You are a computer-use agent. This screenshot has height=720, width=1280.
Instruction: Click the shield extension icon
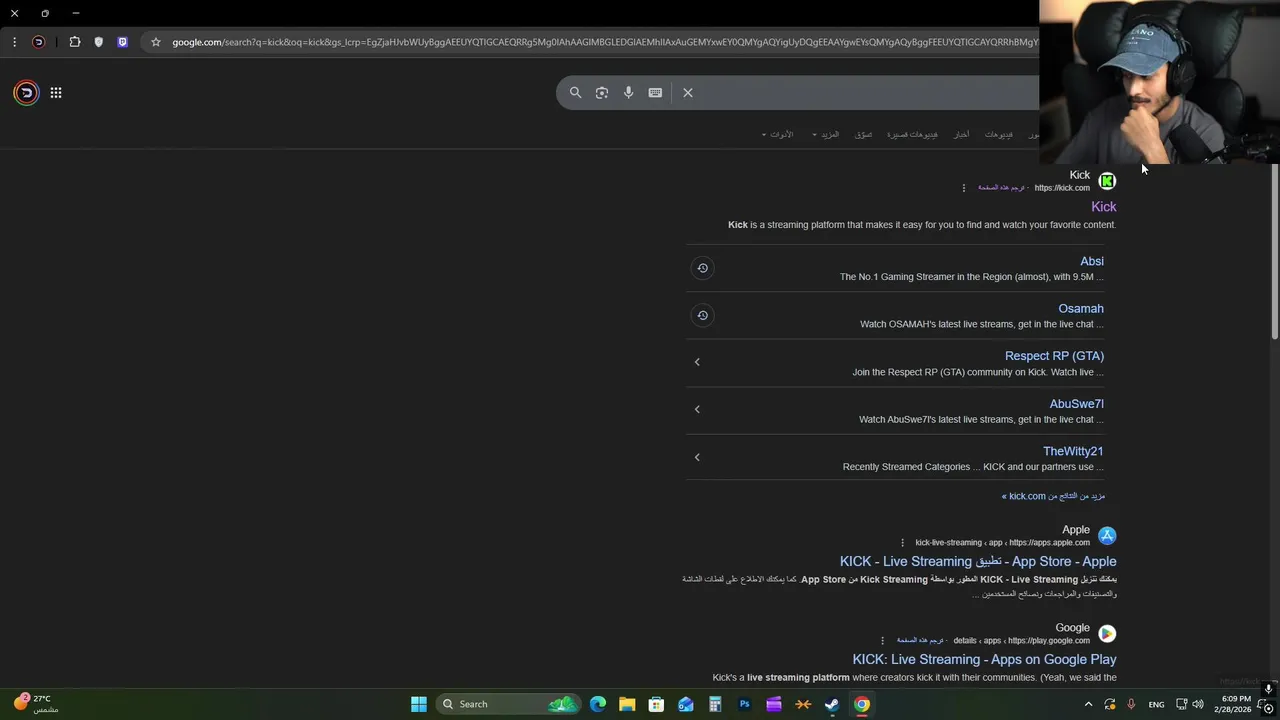[x=99, y=42]
